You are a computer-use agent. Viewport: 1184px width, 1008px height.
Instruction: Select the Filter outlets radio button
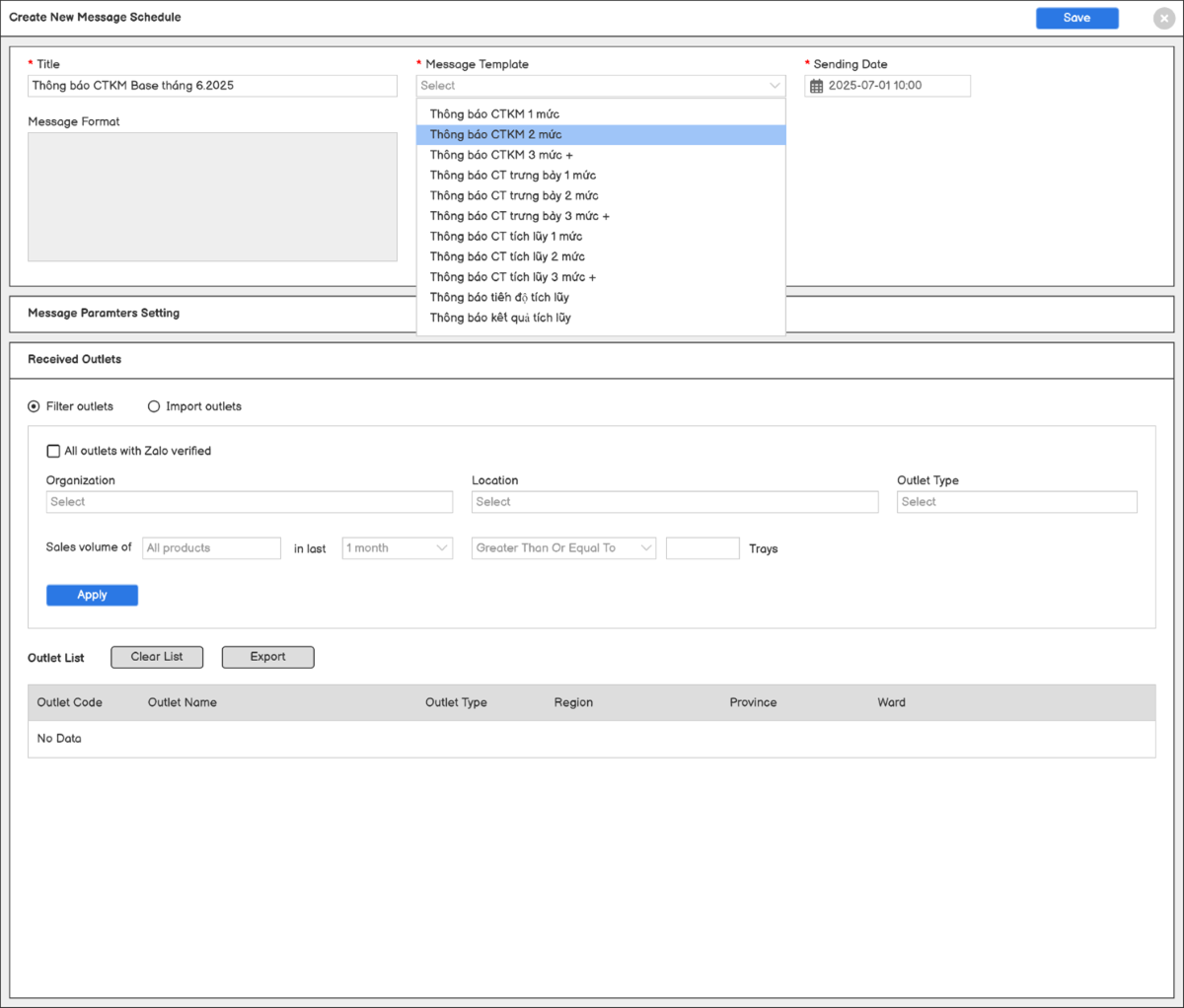coord(35,406)
